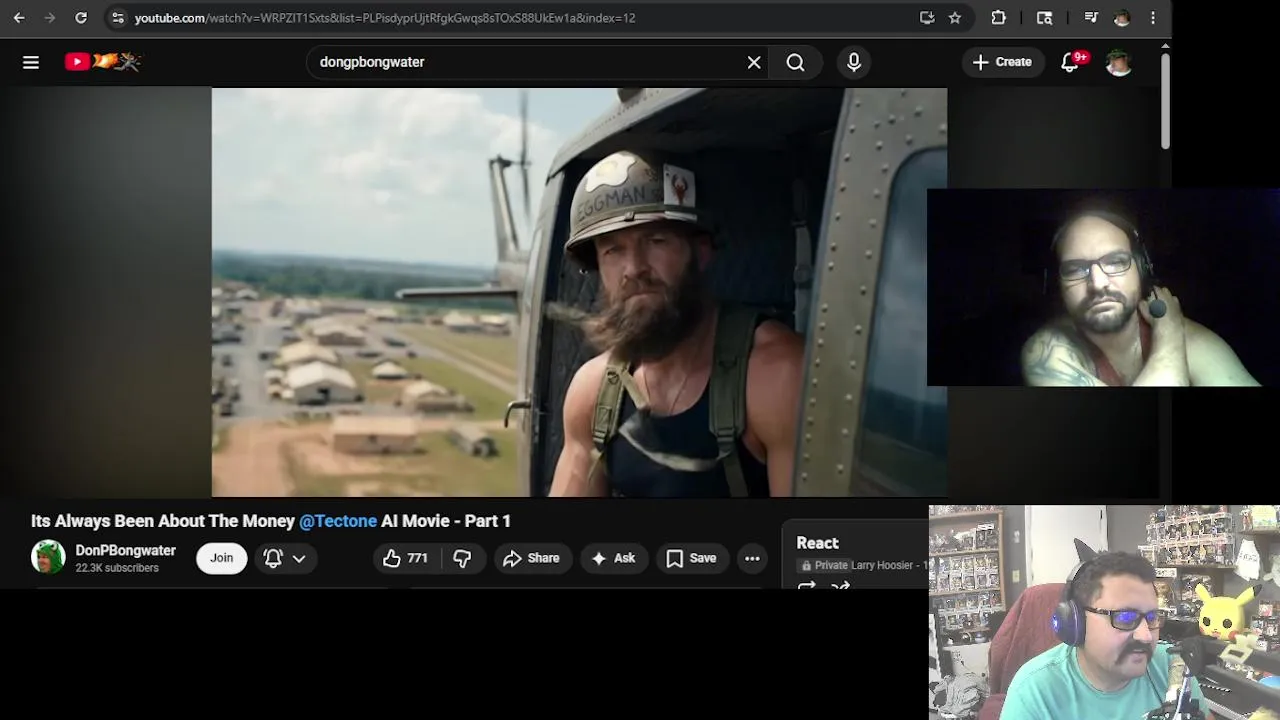1280x720 pixels.
Task: Click the page vertical scrollbar thumb
Action: [1165, 100]
